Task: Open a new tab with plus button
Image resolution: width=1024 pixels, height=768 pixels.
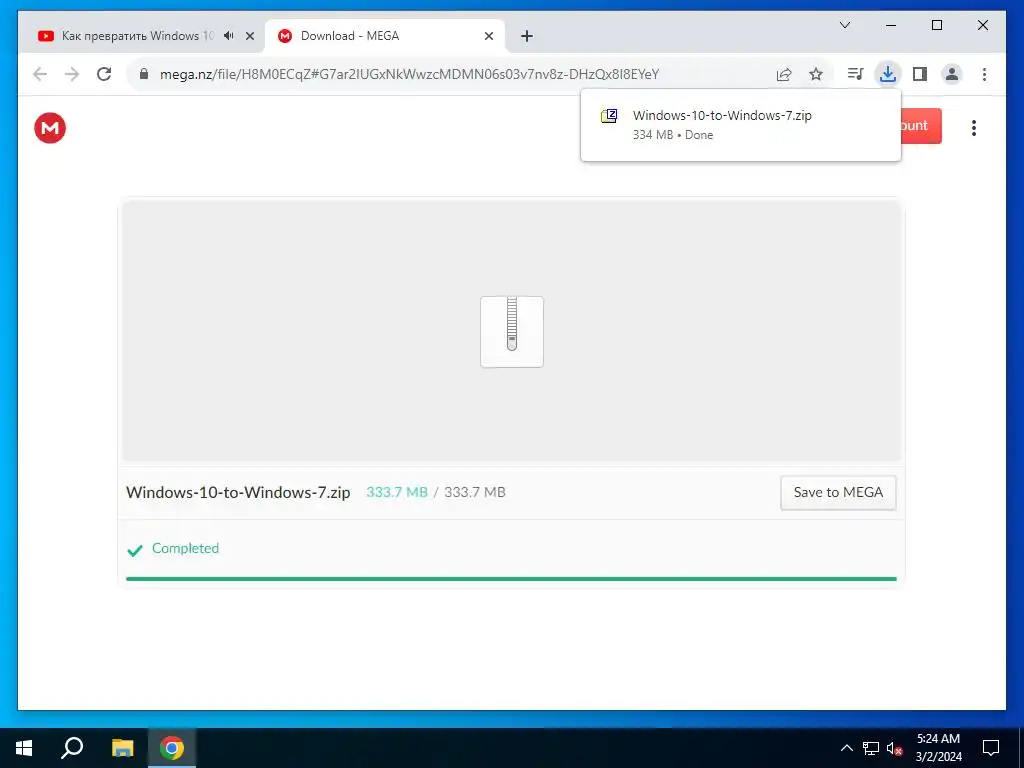Action: point(527,36)
